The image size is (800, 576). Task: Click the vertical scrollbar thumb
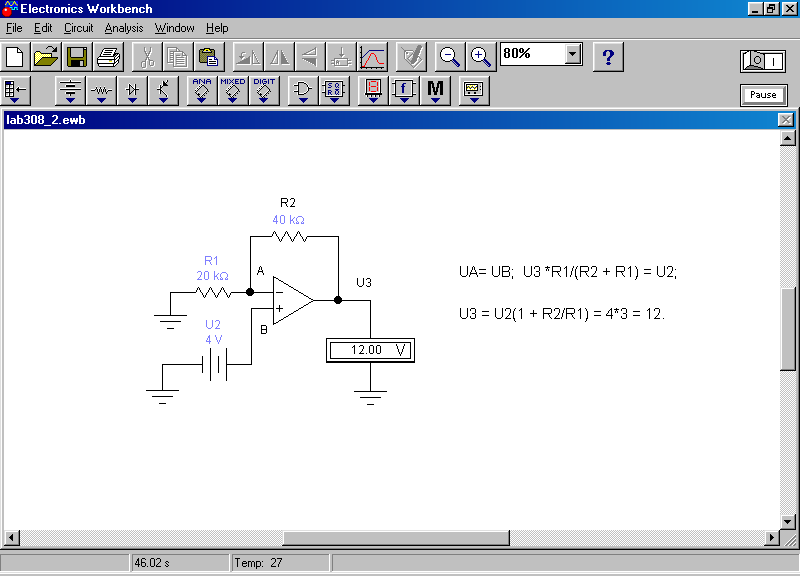pyautogui.click(x=788, y=329)
